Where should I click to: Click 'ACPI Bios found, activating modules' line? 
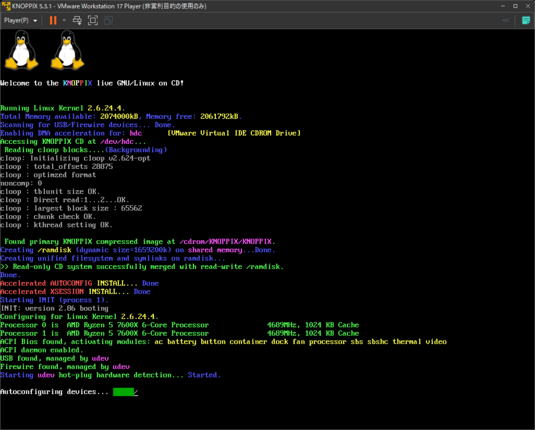tap(223, 342)
